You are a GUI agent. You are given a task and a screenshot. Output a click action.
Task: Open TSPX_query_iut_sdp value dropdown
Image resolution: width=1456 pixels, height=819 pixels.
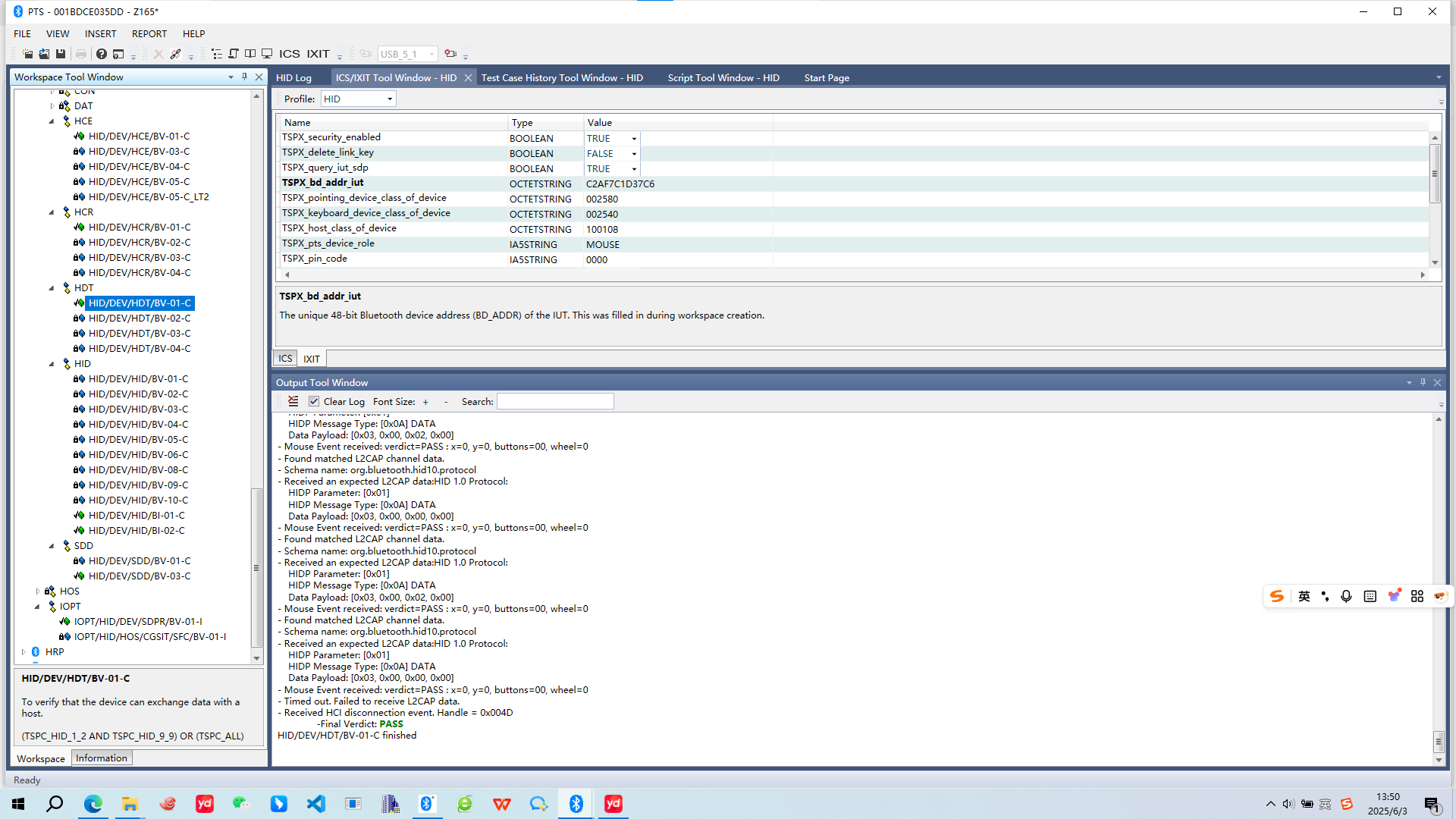click(x=634, y=169)
